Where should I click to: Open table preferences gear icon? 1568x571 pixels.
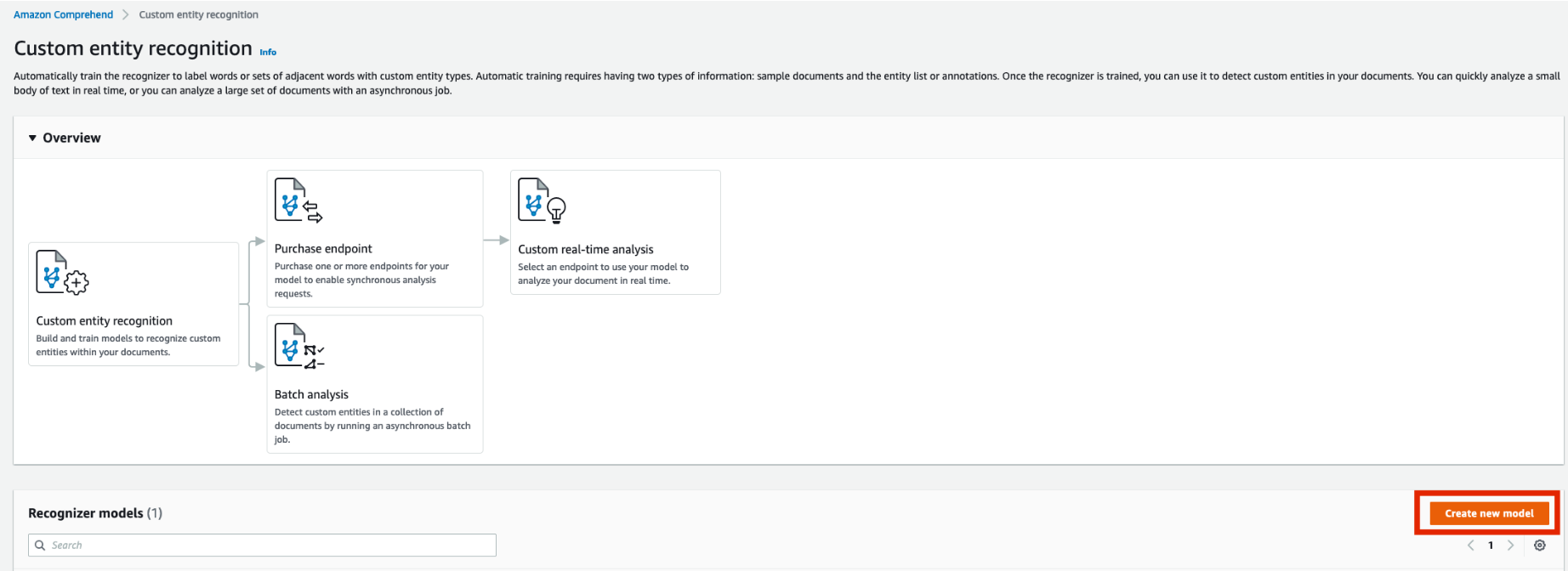tap(1540, 546)
